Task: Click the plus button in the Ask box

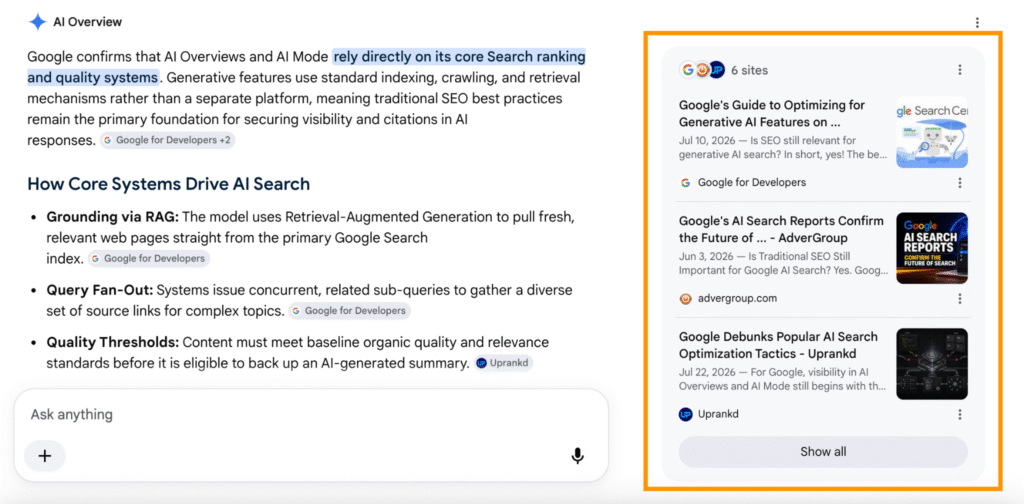Action: pos(45,456)
